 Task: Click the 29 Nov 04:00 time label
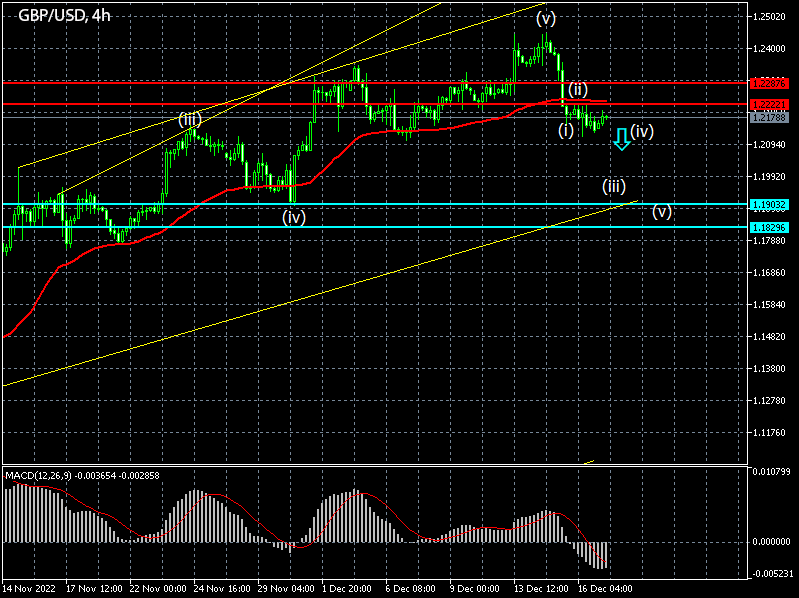coord(286,589)
